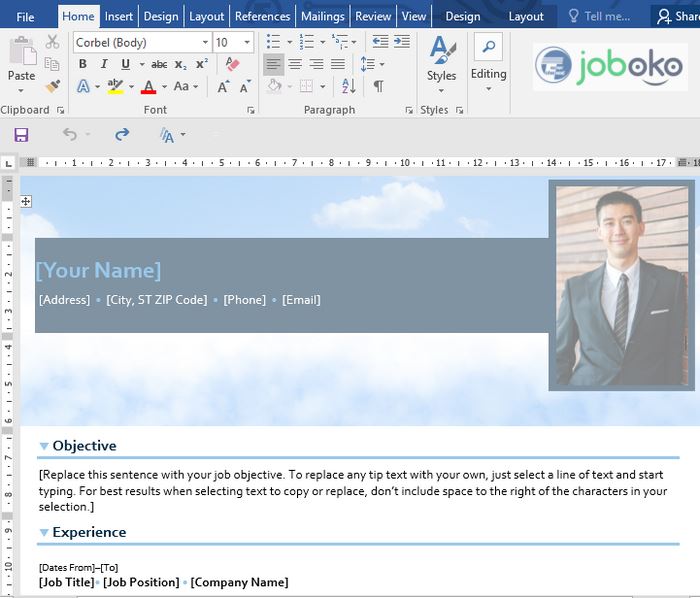
Task: Click the Share button
Action: 676,17
